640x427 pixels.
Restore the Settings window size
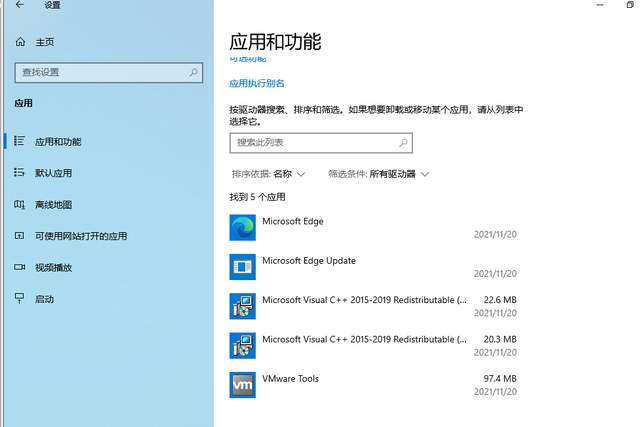tap(630, 4)
